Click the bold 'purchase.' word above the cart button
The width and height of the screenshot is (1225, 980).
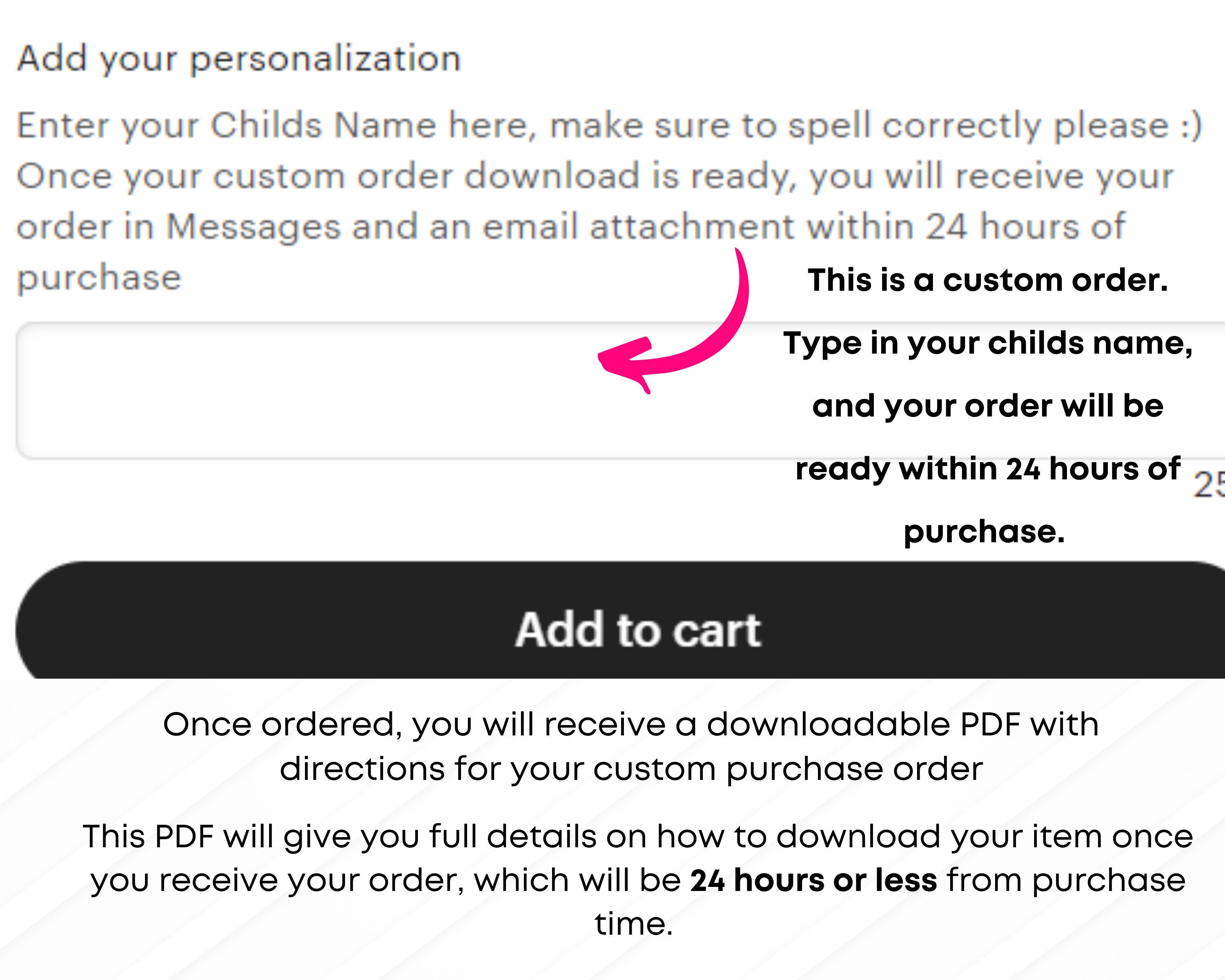click(984, 532)
